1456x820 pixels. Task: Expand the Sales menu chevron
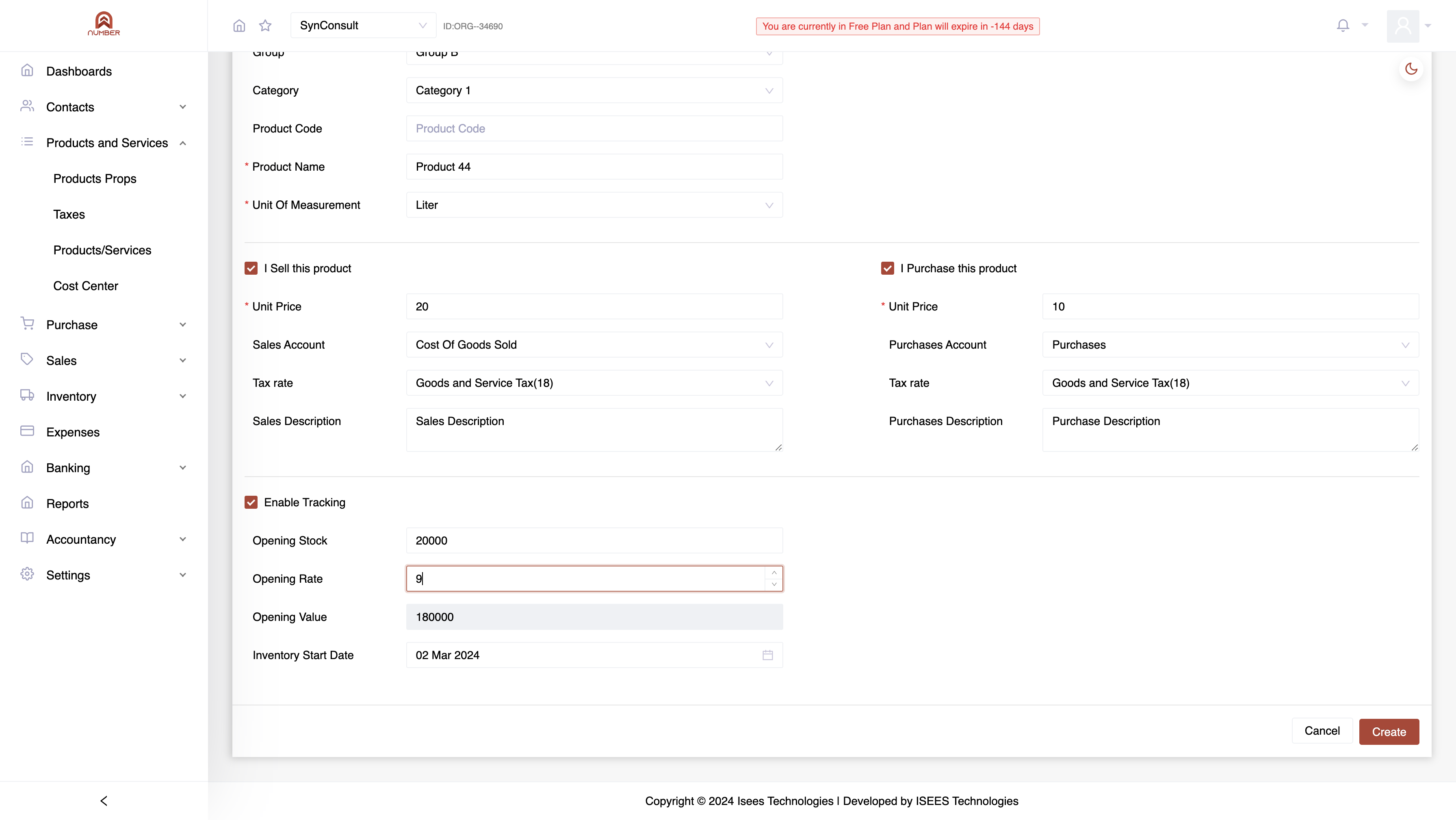coord(182,360)
